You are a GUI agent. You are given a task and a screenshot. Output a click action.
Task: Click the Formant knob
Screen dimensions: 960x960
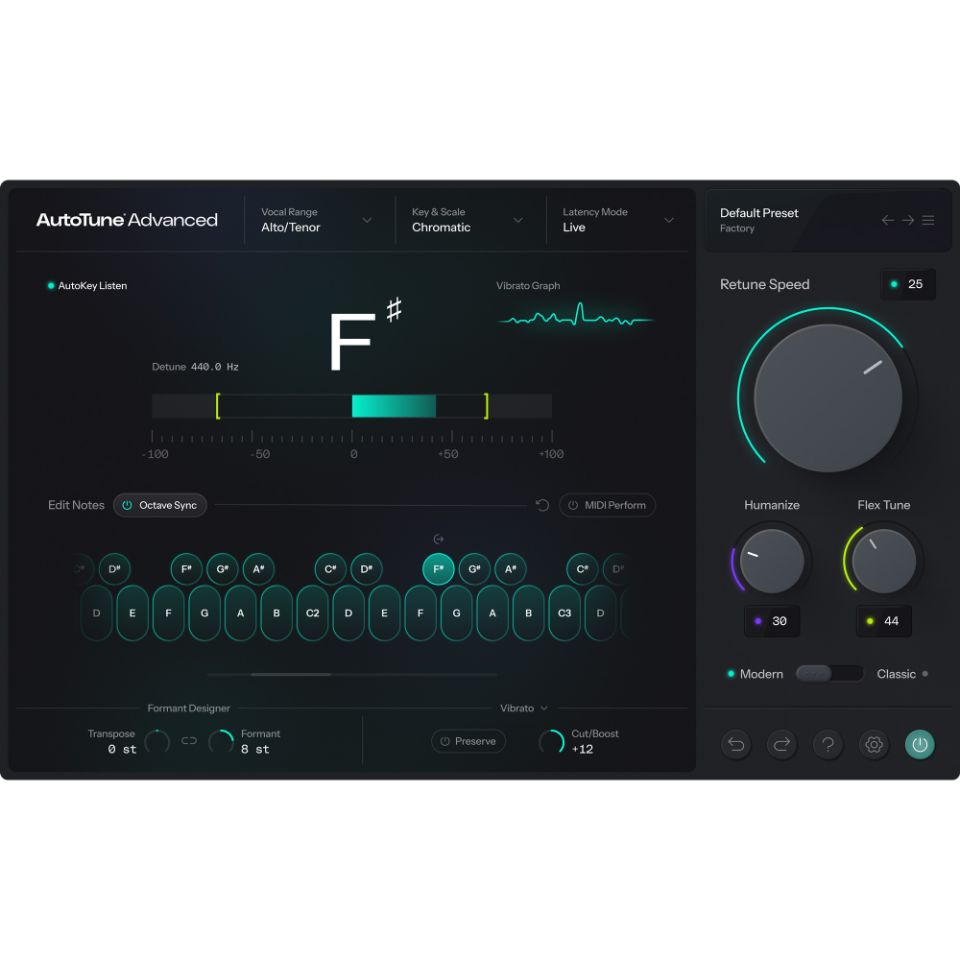[221, 741]
